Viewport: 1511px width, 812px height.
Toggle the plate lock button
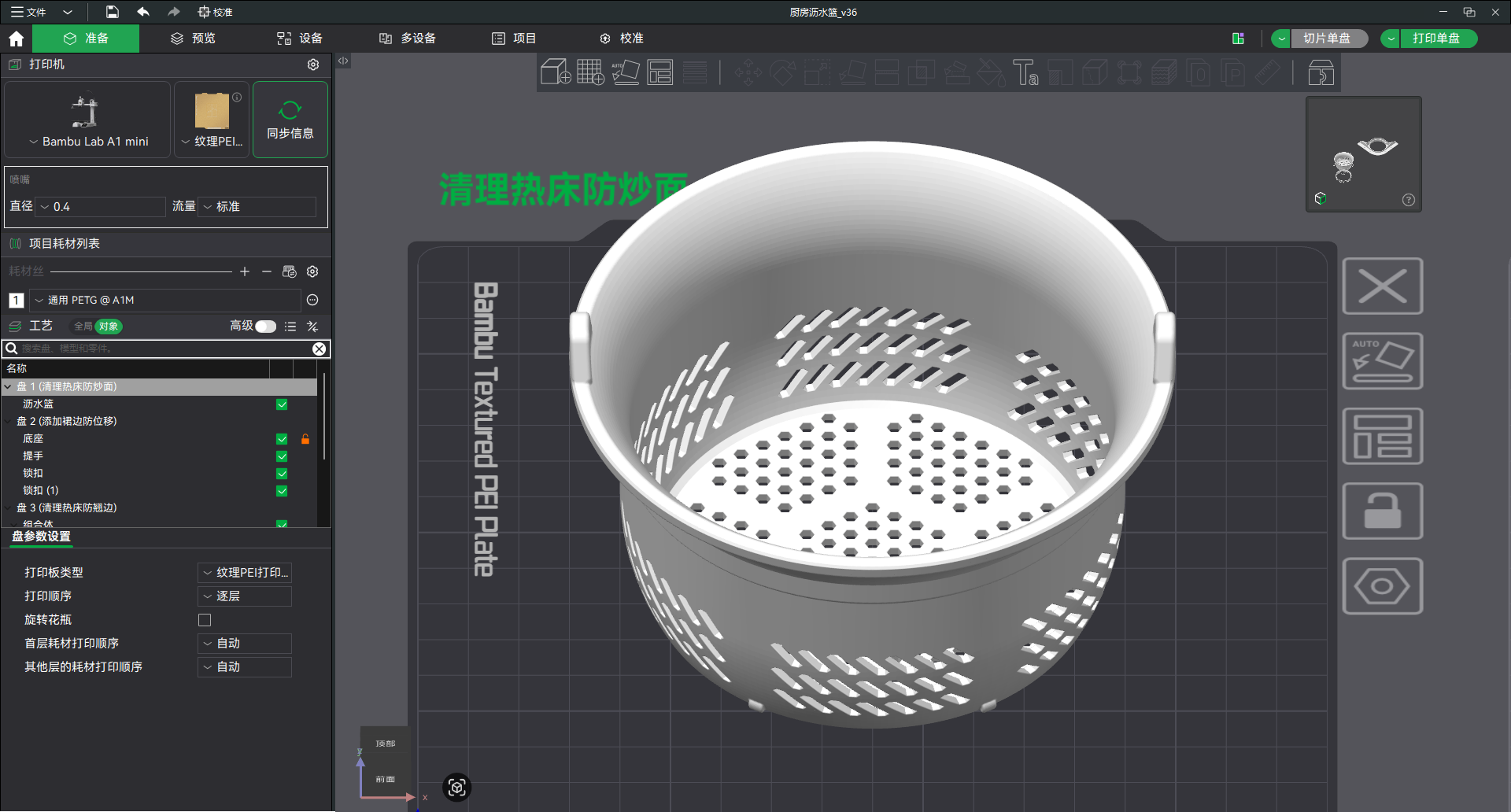click(1383, 511)
